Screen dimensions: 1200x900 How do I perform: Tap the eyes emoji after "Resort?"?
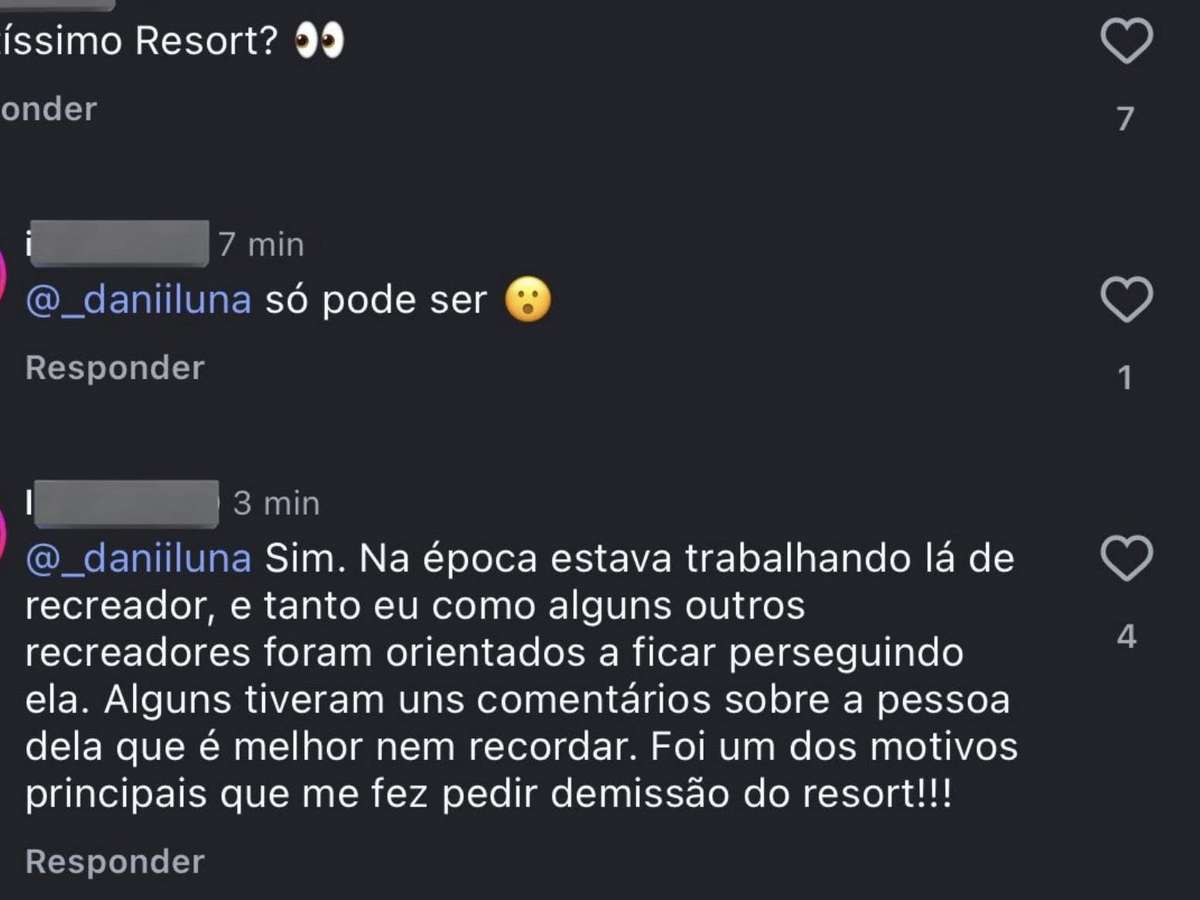pyautogui.click(x=319, y=42)
